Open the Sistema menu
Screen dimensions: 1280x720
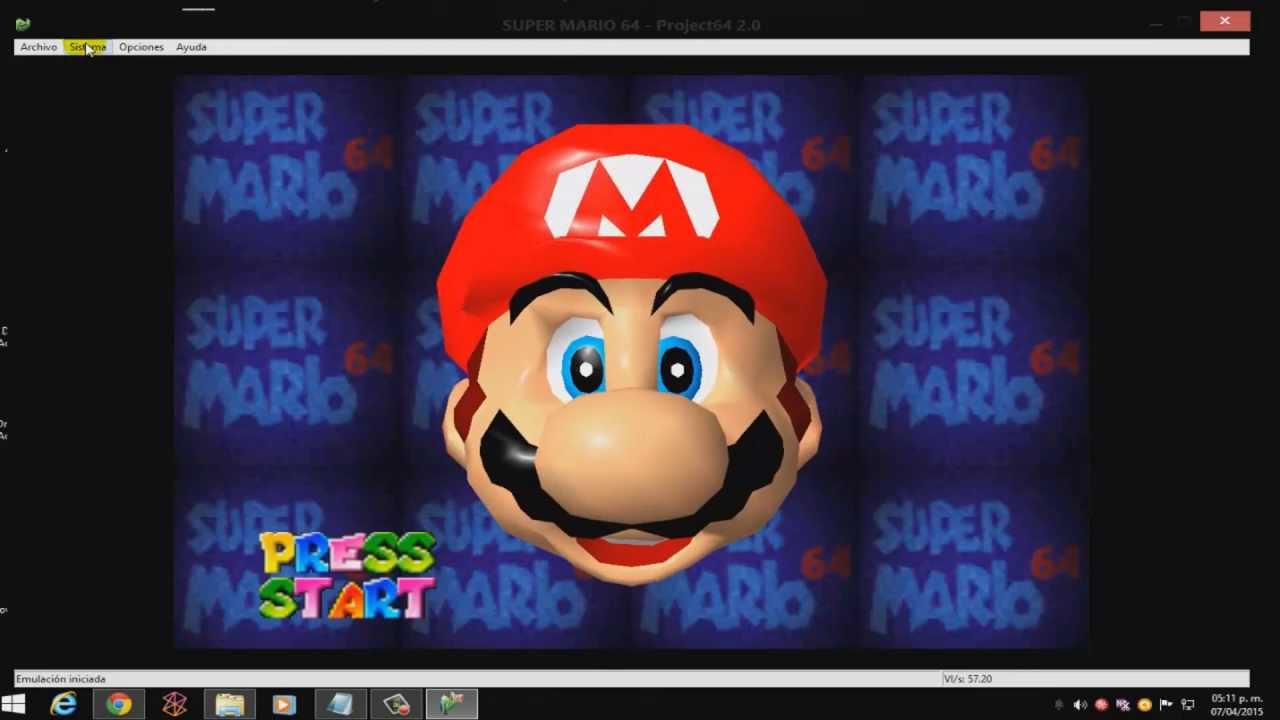pyautogui.click(x=88, y=47)
